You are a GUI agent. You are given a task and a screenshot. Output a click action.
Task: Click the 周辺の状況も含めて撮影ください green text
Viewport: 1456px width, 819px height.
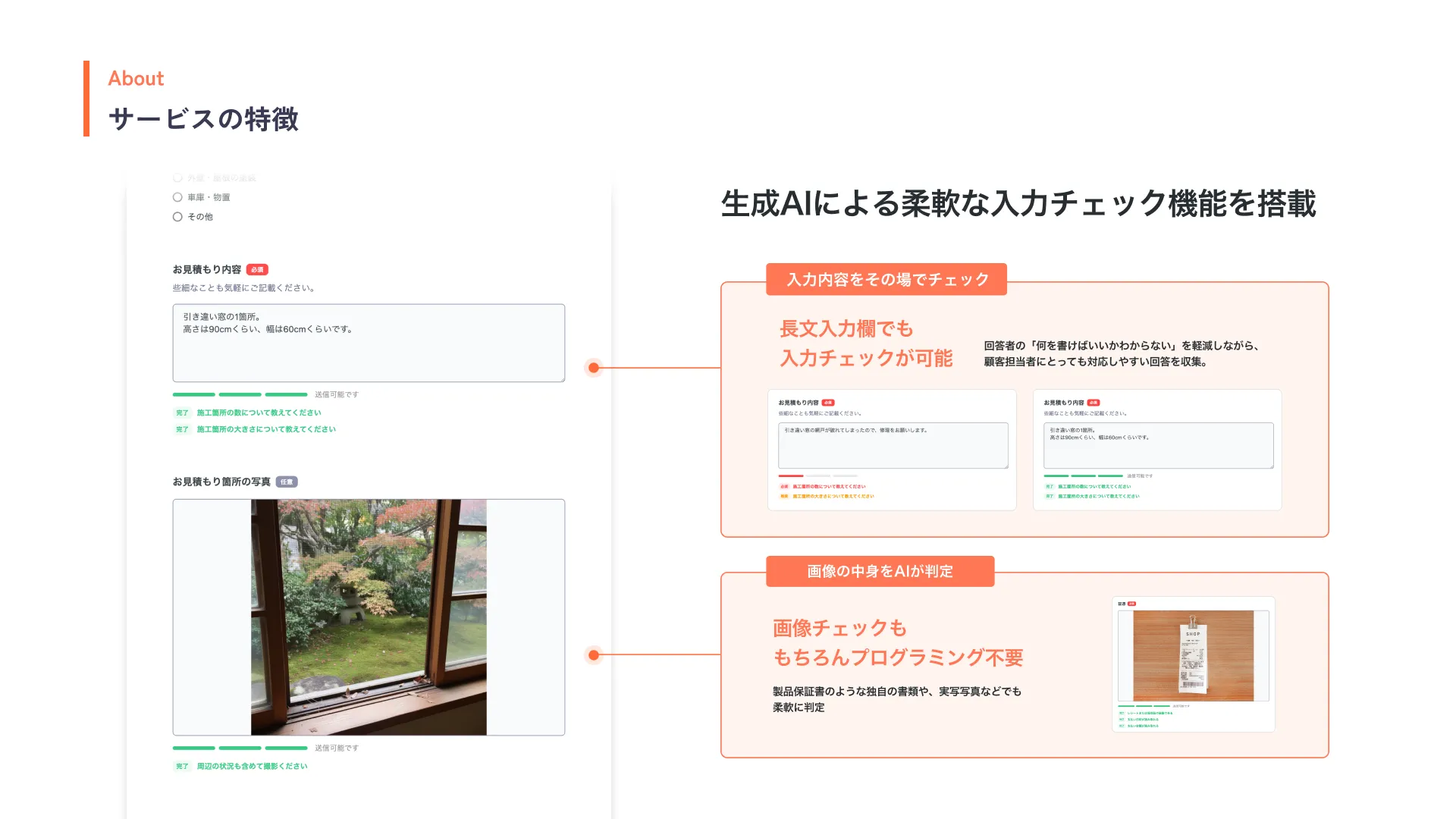[x=252, y=767]
